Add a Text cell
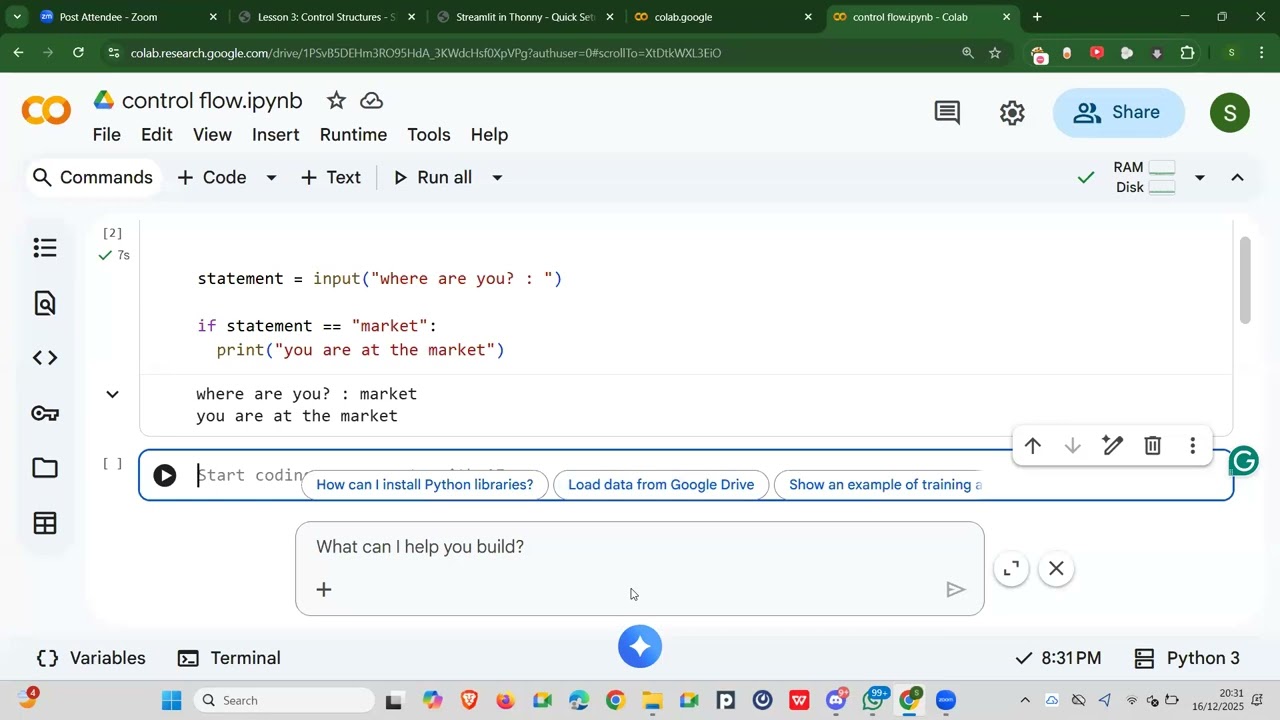 (331, 178)
